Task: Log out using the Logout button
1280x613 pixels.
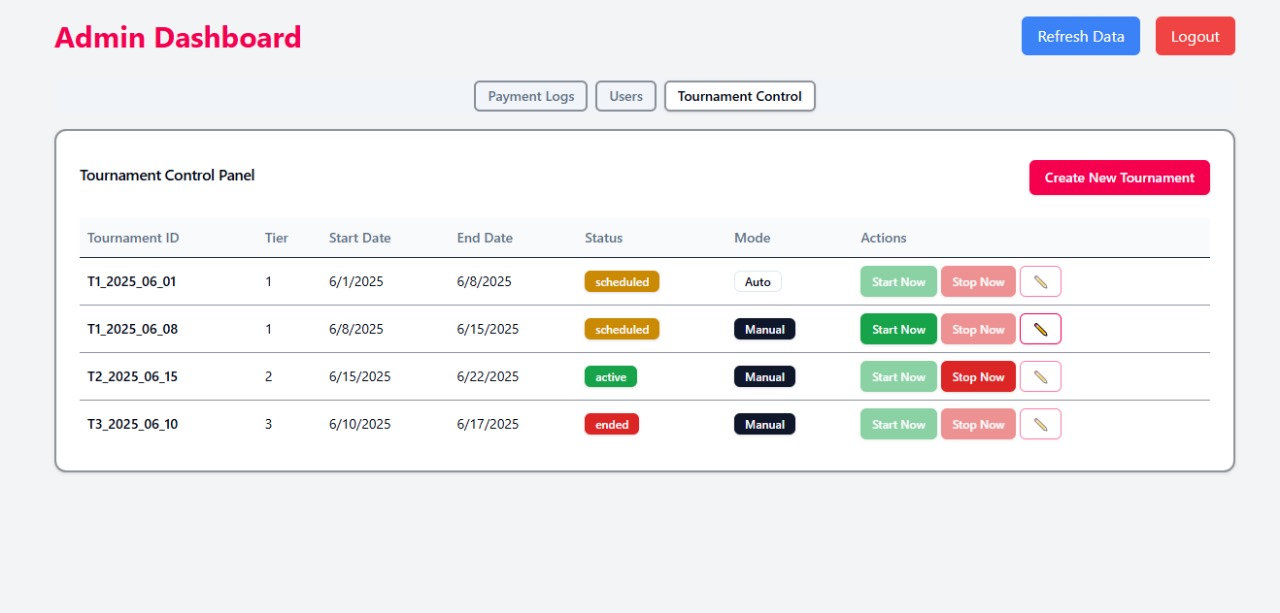Action: point(1195,36)
